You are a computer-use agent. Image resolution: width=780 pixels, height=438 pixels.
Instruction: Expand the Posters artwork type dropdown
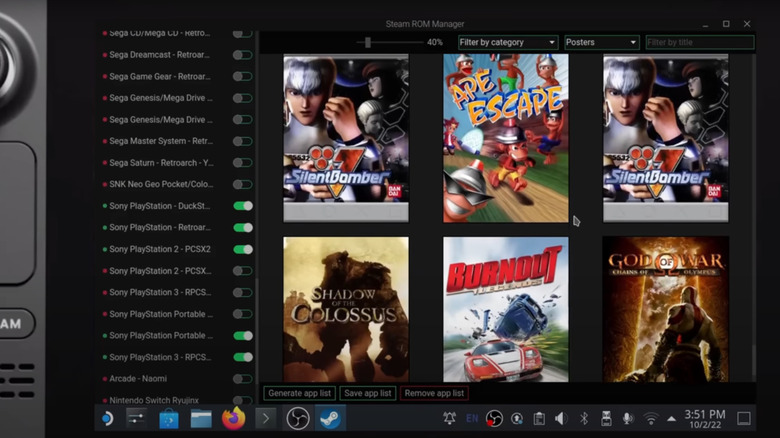[601, 42]
